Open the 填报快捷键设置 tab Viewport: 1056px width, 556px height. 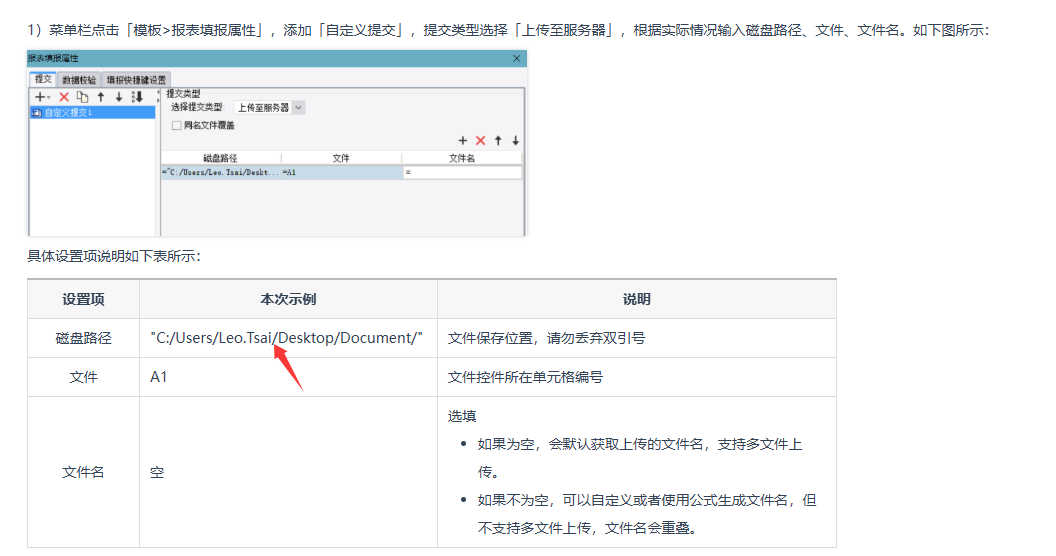[x=136, y=80]
